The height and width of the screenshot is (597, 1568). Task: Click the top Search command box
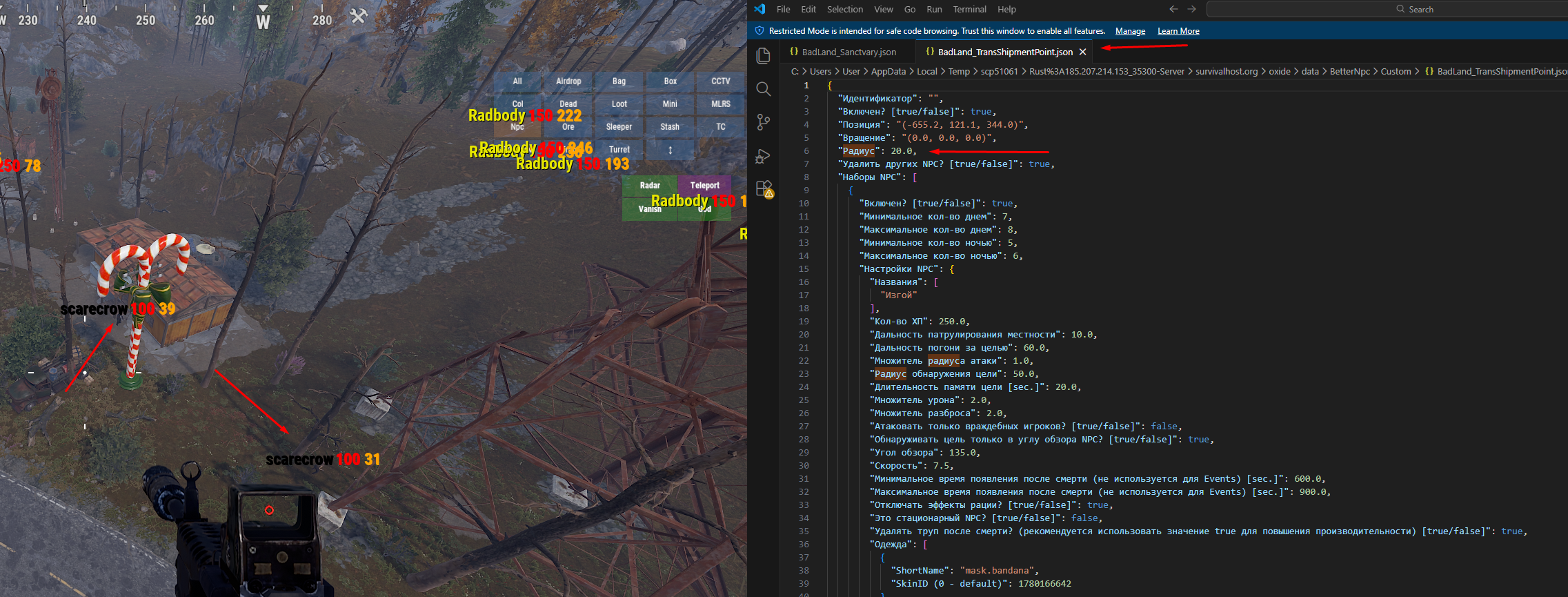tap(1414, 9)
